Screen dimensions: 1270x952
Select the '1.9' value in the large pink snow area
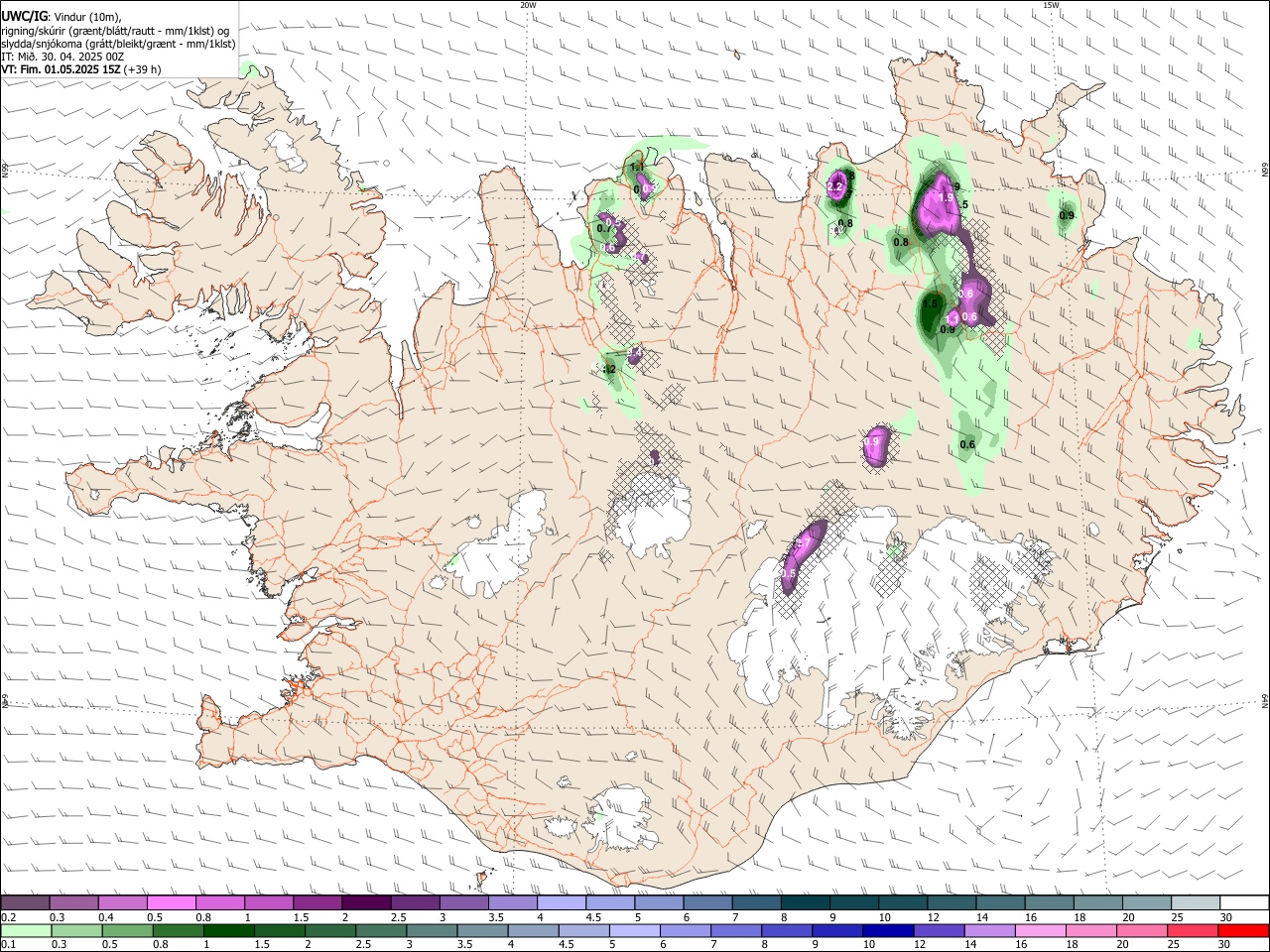click(x=946, y=198)
